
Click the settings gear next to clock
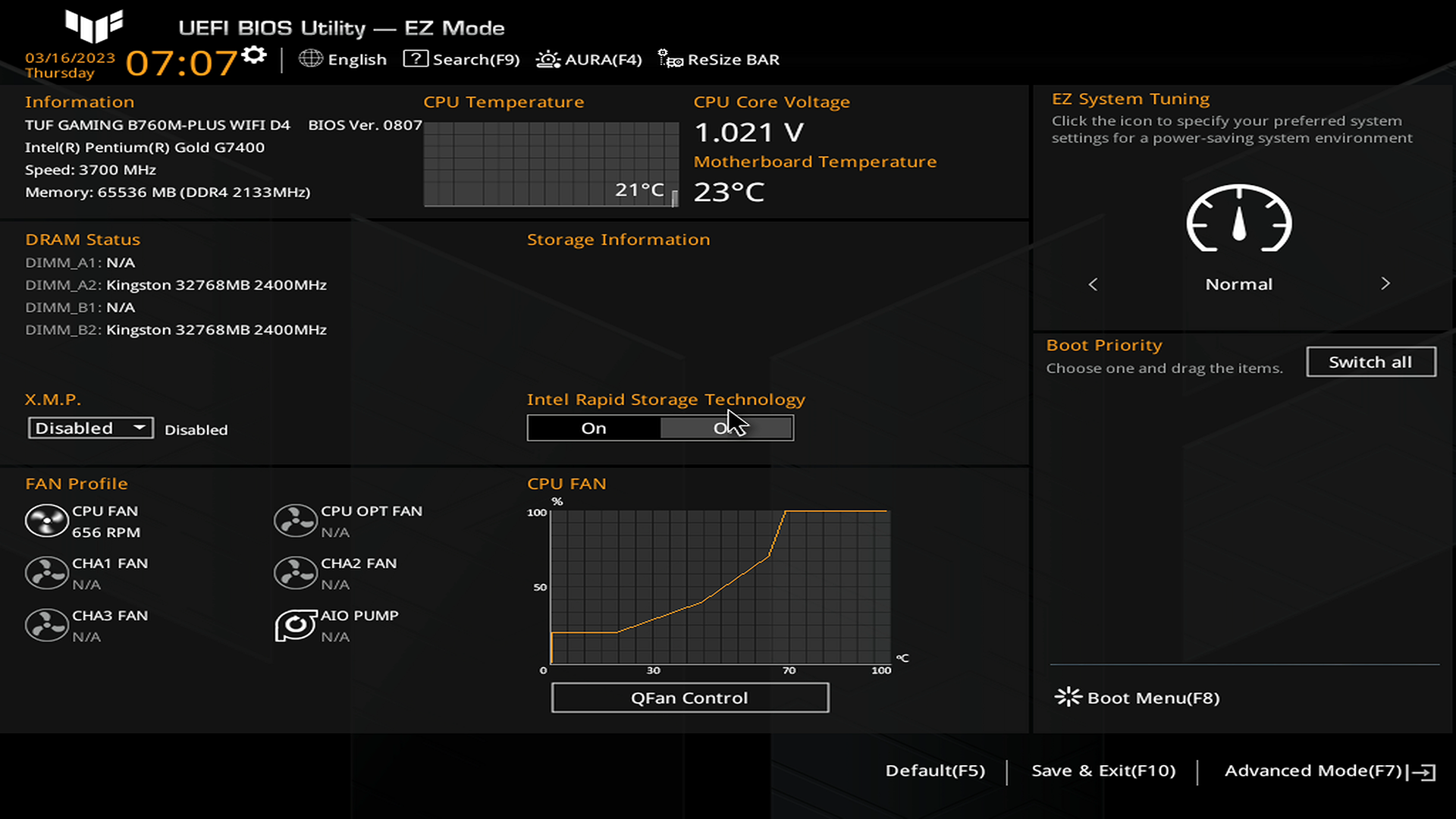coord(255,55)
